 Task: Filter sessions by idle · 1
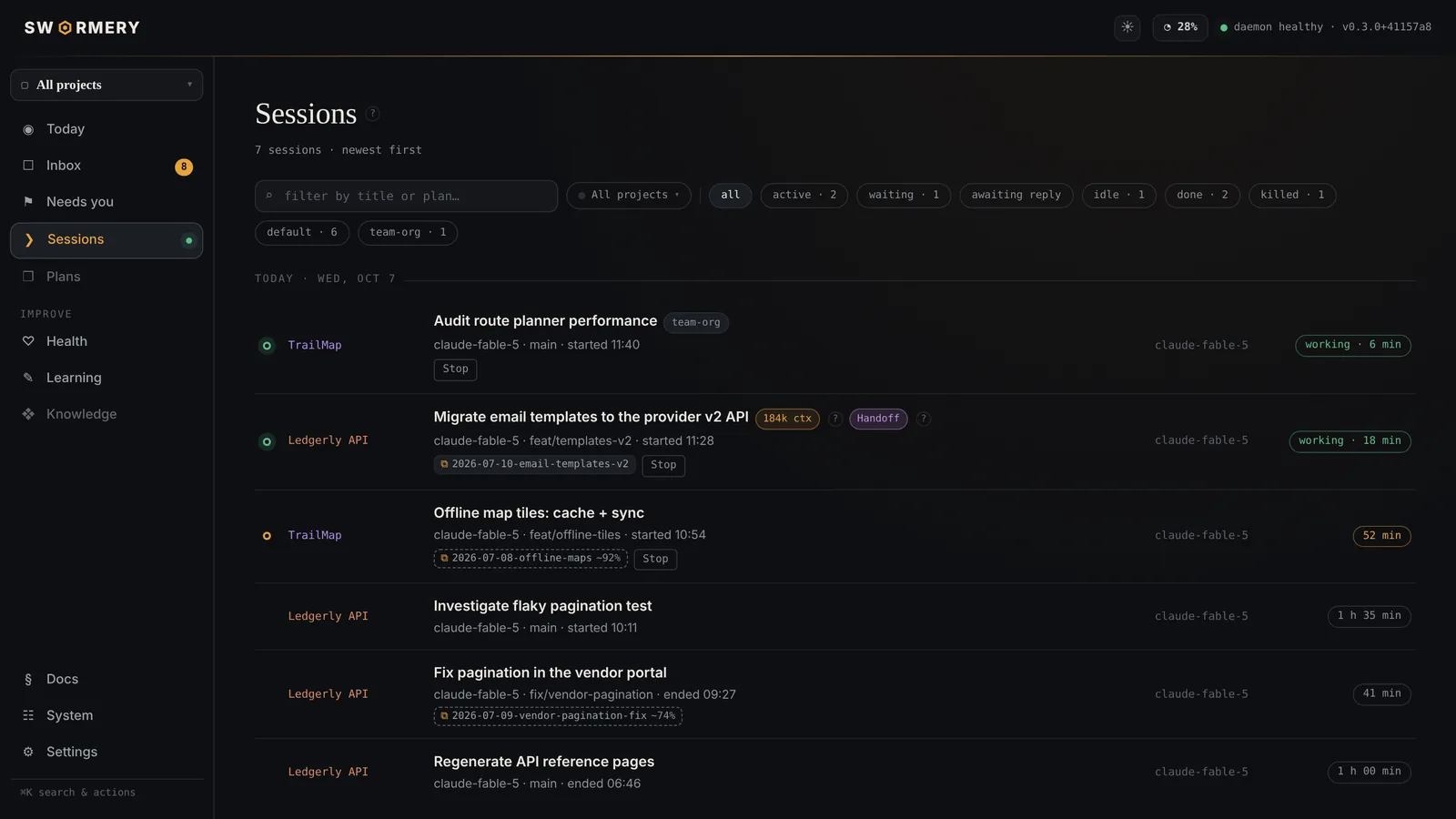(x=1119, y=195)
